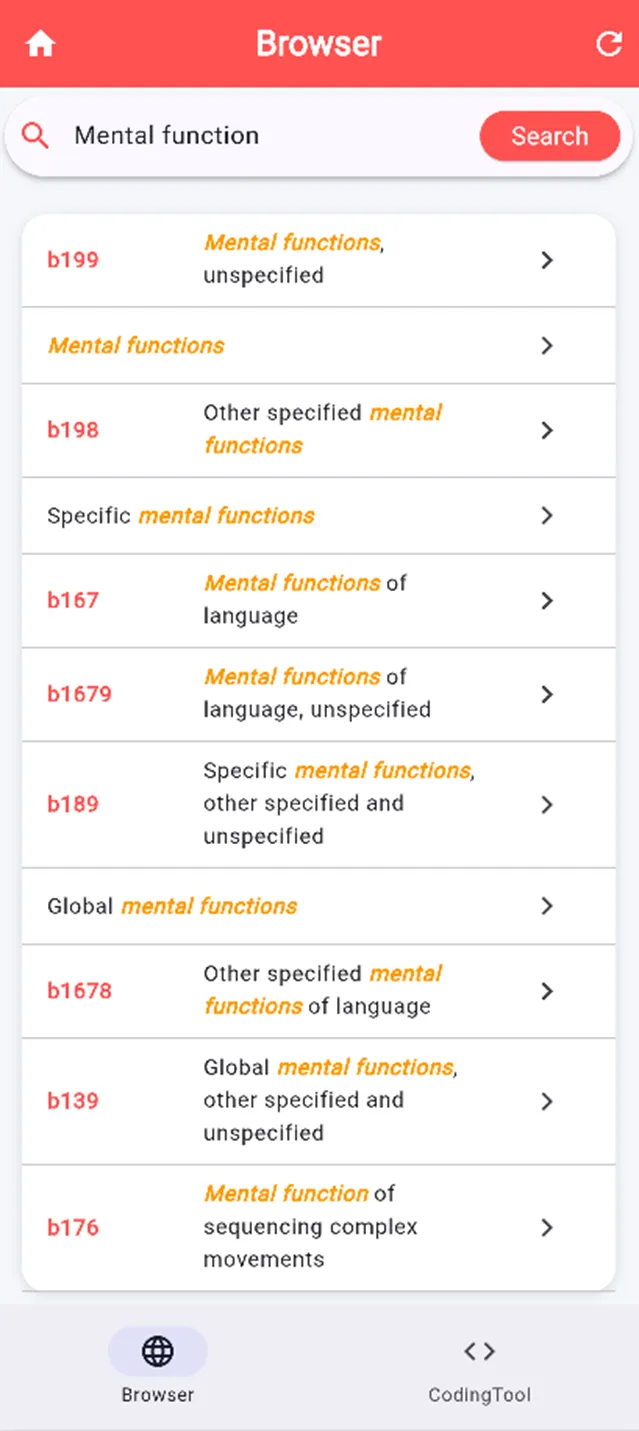Tap the CodingTool code brackets icon

coord(479,1352)
